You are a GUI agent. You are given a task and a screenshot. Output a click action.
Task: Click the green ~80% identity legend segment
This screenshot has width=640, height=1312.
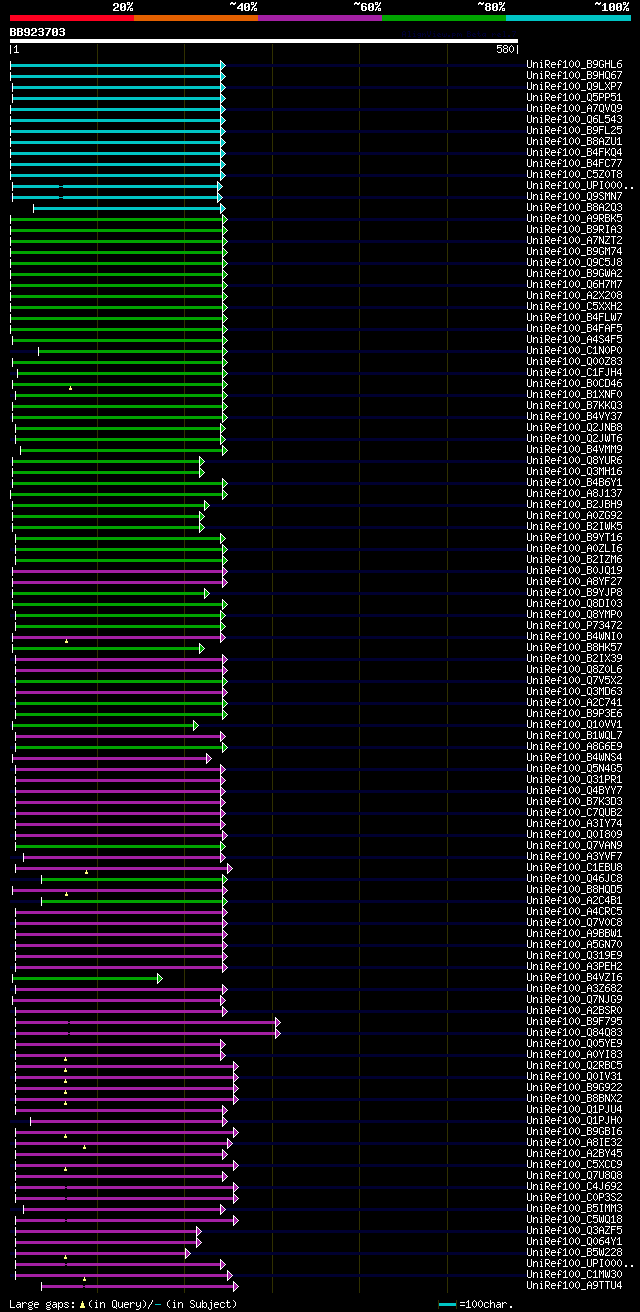point(444,17)
